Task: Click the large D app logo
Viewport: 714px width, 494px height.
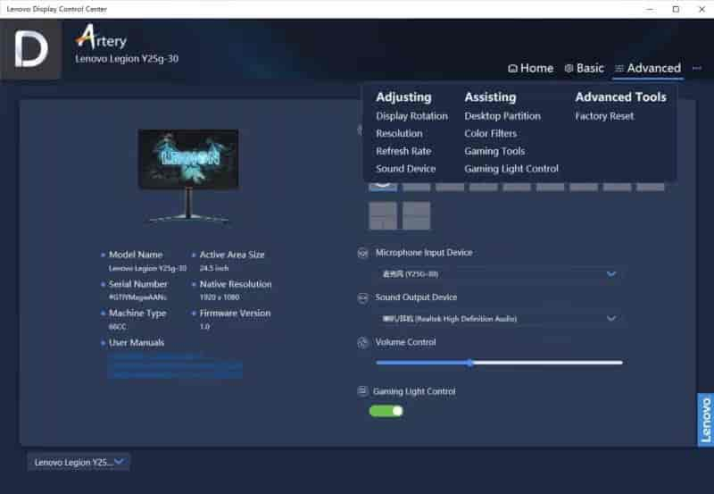Action: [31, 49]
